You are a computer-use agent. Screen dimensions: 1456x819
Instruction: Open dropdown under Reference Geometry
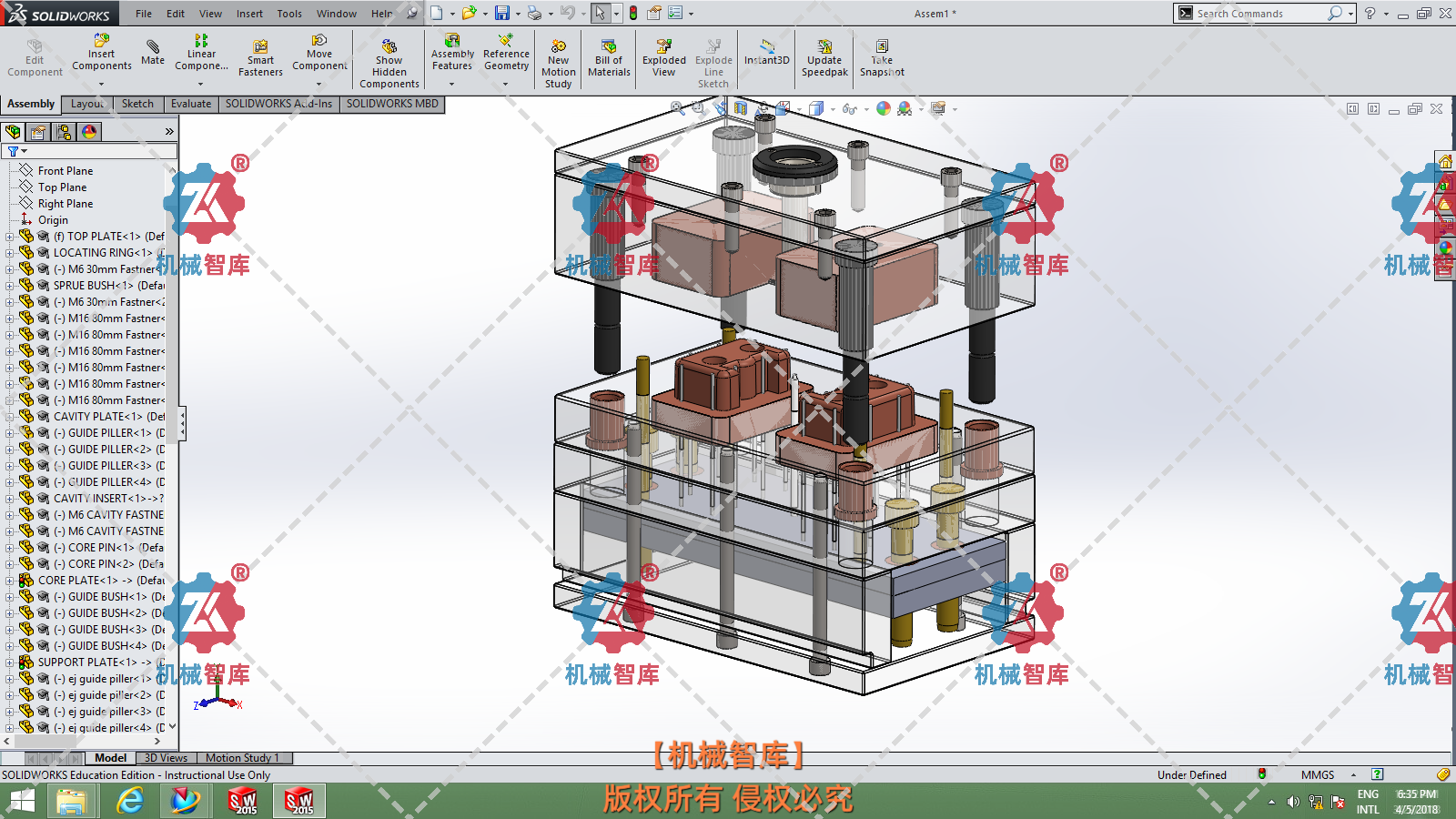(505, 84)
